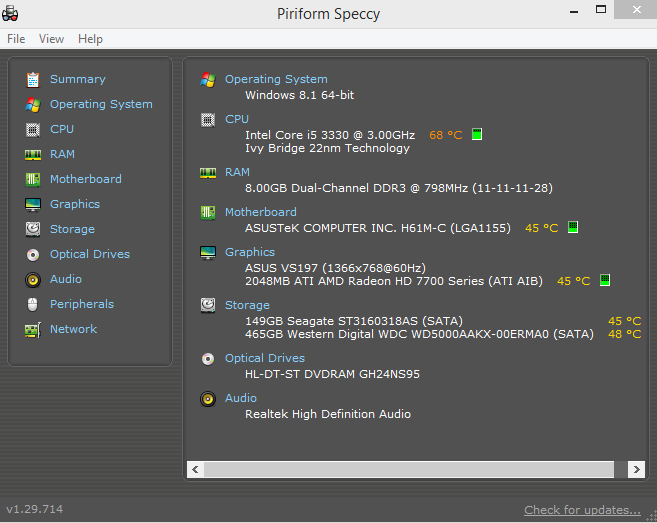657x523 pixels.
Task: Click the Western Digital WD5000AAKX drive text
Action: 419,334
